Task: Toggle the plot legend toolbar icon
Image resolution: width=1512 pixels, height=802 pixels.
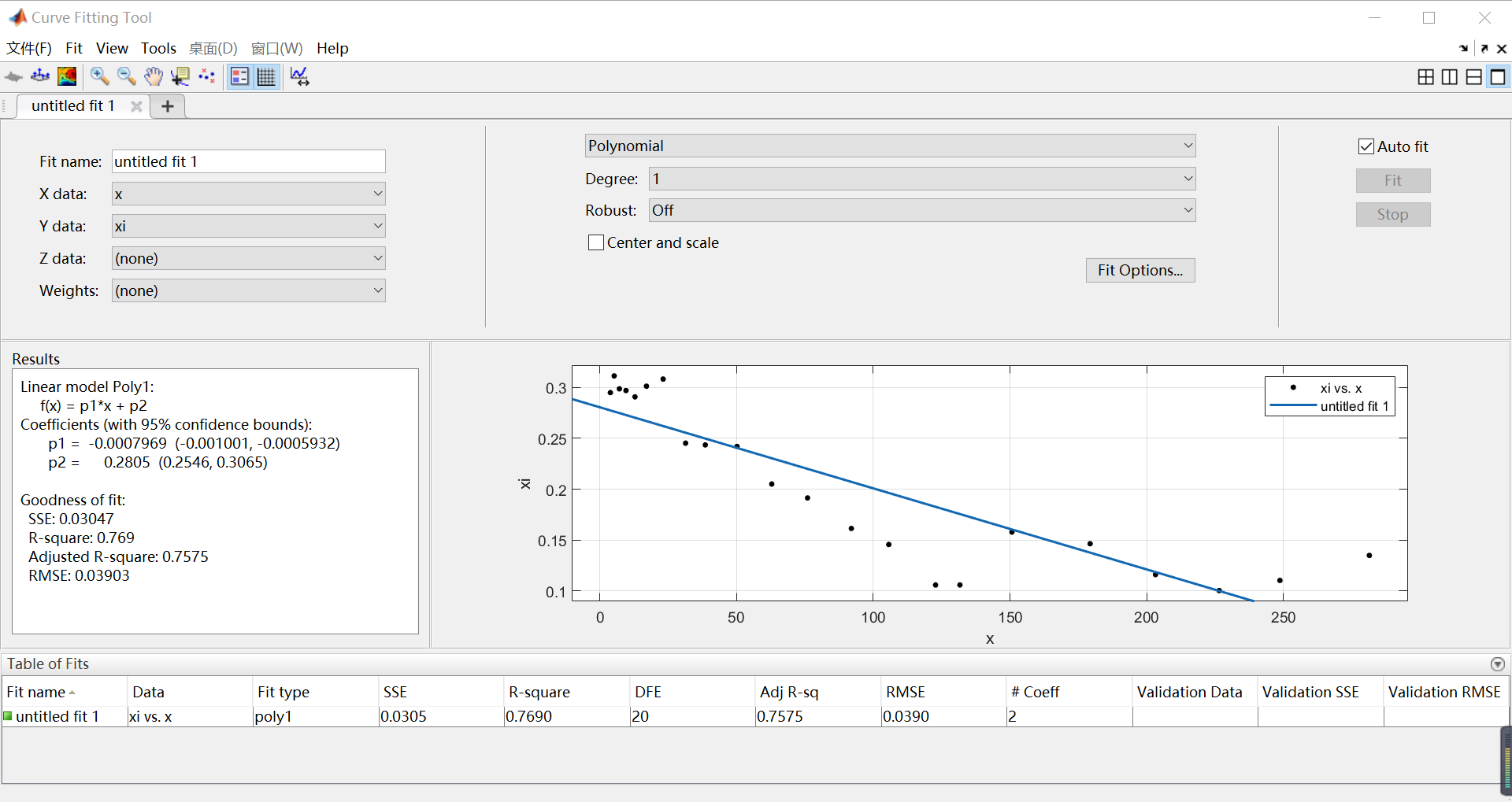Action: pos(239,76)
